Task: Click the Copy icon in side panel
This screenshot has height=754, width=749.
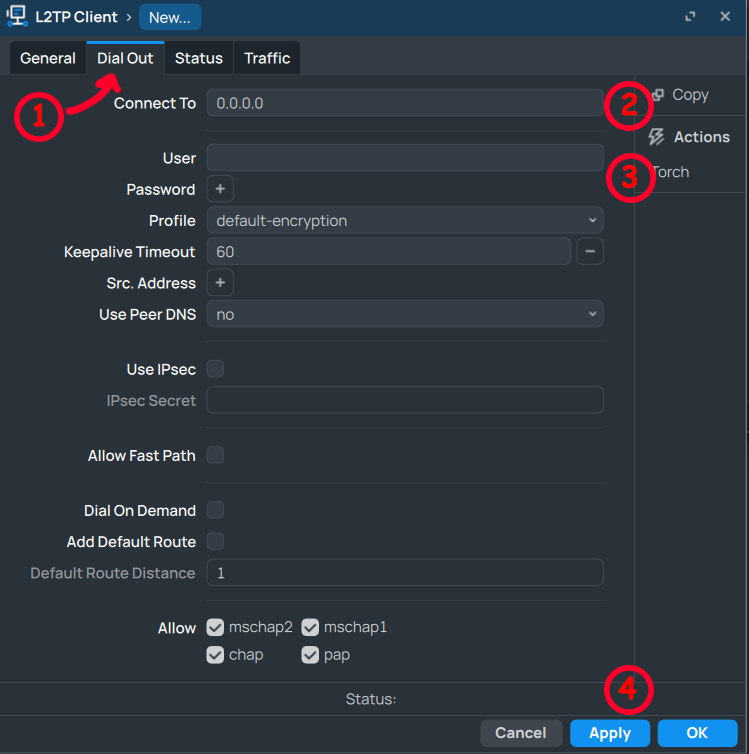Action: [658, 95]
